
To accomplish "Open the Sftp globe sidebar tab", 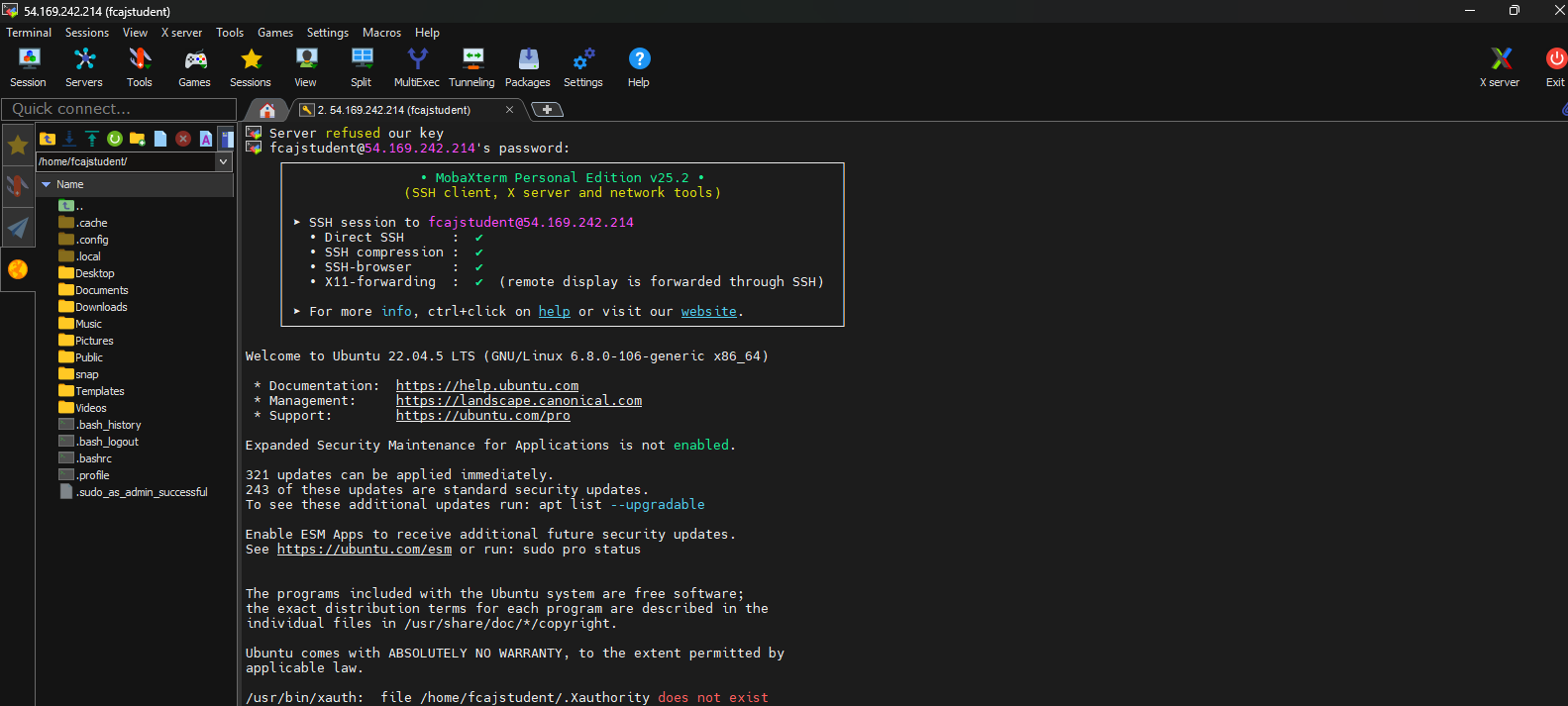I will (18, 269).
